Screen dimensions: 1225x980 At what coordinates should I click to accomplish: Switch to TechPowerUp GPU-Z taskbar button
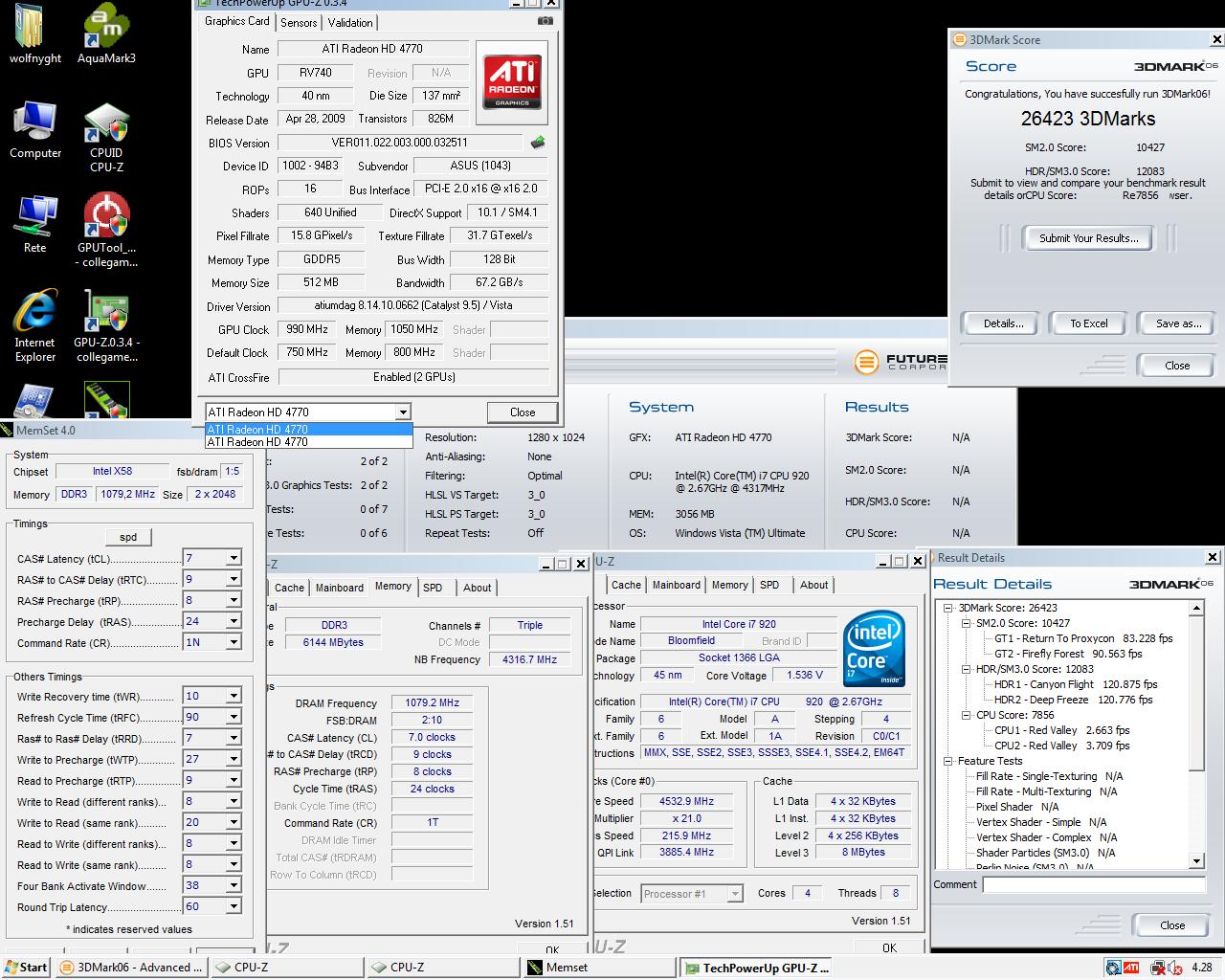[x=757, y=968]
